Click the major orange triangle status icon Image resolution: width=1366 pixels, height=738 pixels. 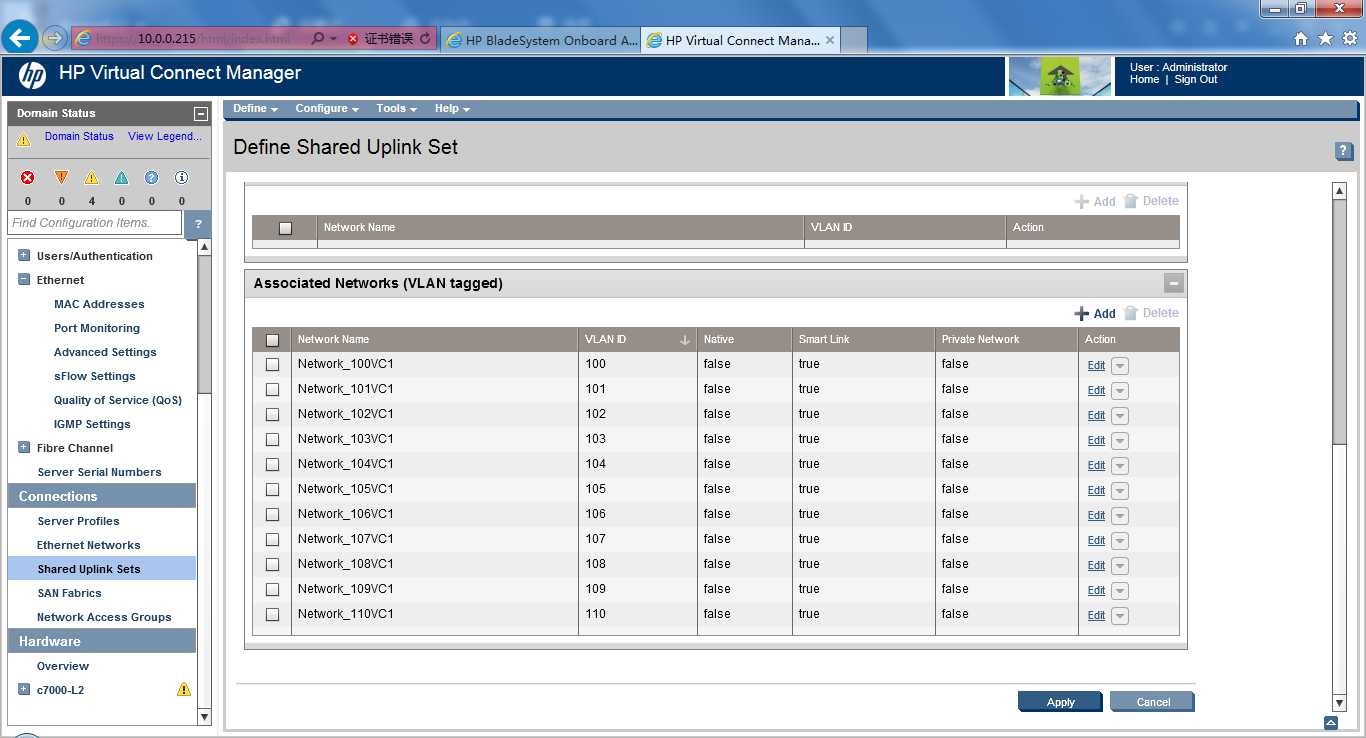coord(61,178)
